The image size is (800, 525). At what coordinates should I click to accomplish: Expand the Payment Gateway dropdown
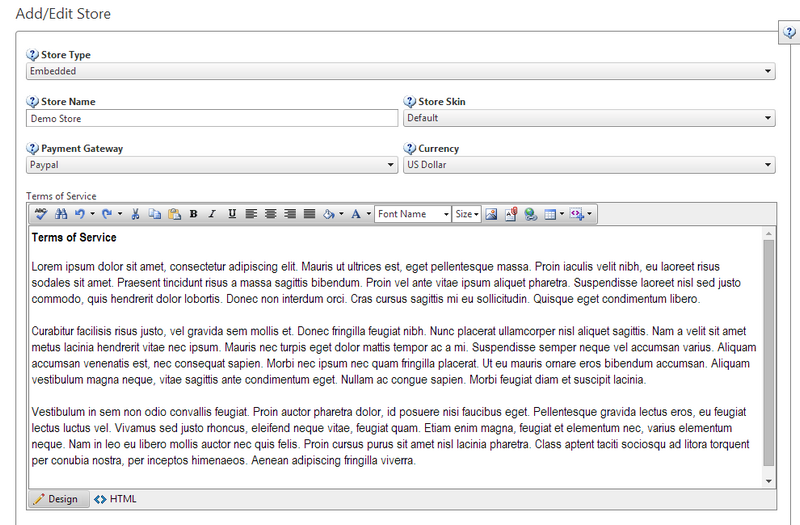(212, 165)
